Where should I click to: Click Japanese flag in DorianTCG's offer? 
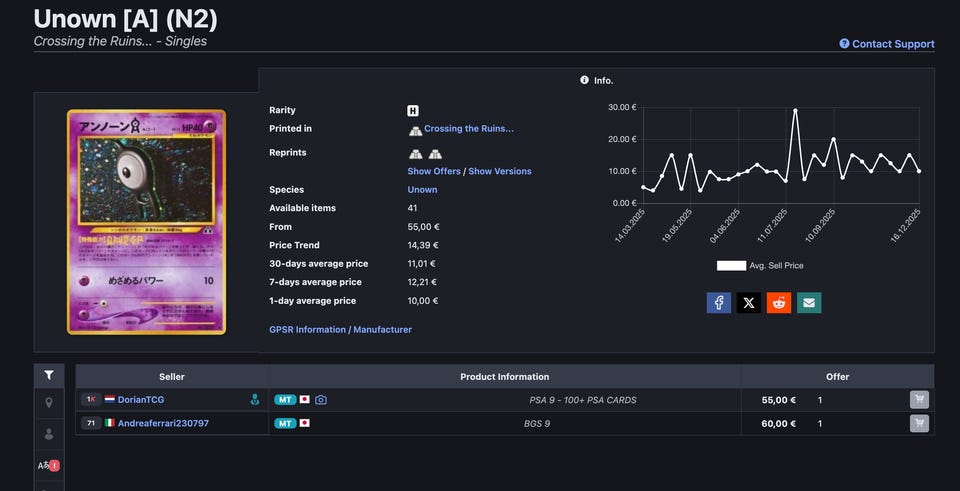304,400
